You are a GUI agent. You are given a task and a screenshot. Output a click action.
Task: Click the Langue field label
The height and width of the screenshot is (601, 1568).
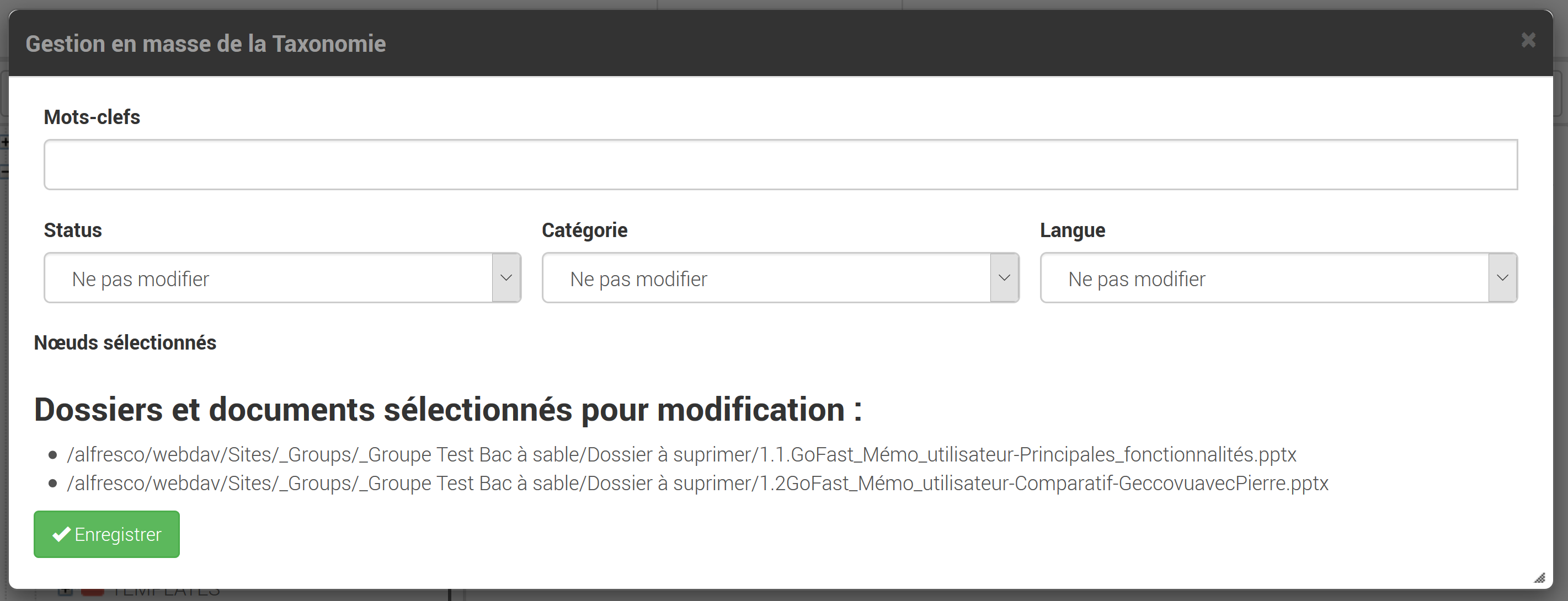pyautogui.click(x=1073, y=230)
